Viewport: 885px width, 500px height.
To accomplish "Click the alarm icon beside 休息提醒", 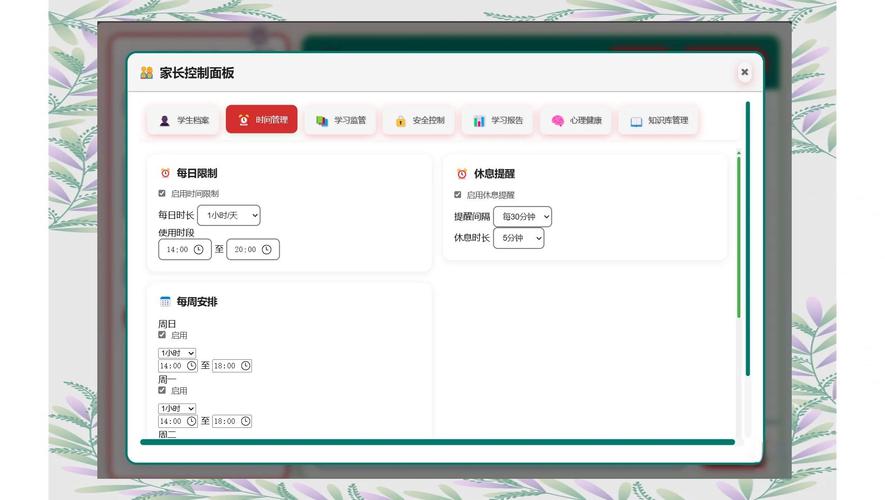I will [x=462, y=174].
